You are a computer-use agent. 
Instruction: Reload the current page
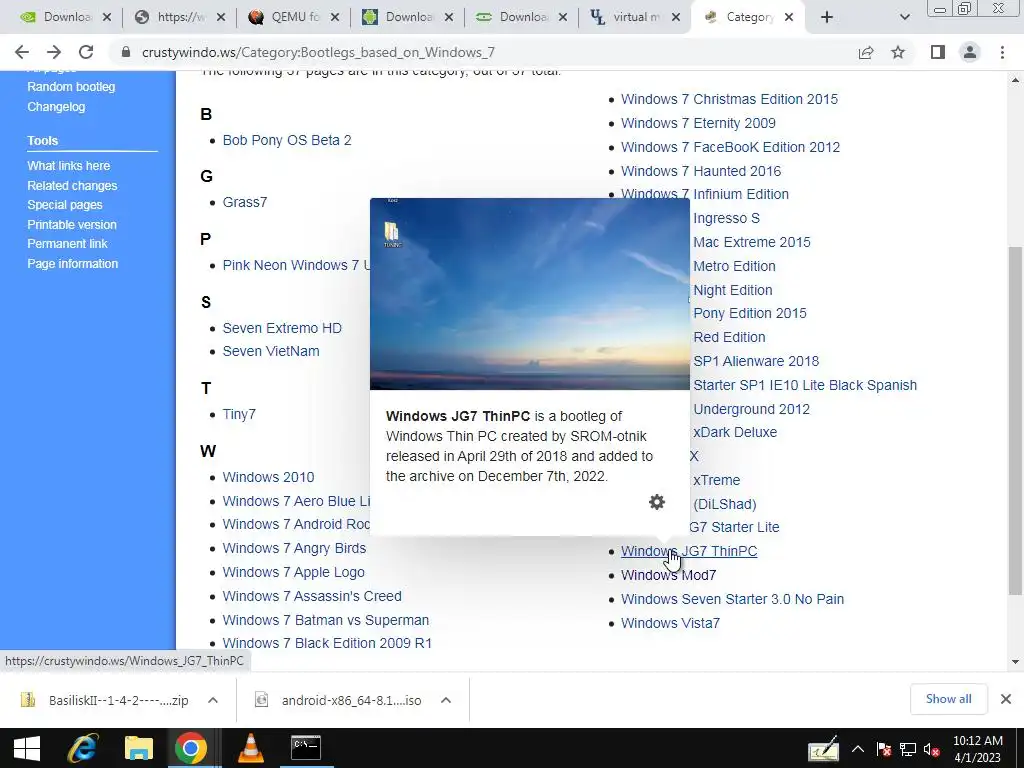click(86, 52)
